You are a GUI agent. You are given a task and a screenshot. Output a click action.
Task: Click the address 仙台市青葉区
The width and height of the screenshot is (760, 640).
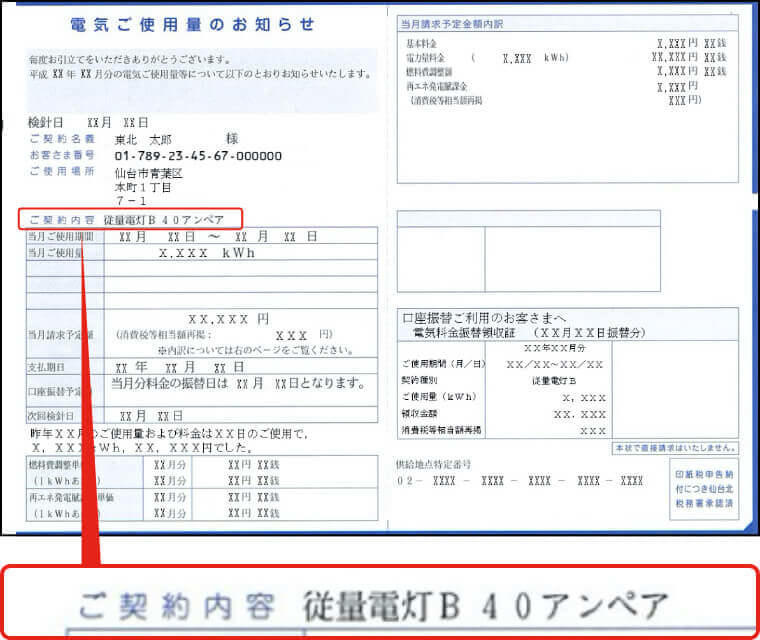pyautogui.click(x=149, y=173)
